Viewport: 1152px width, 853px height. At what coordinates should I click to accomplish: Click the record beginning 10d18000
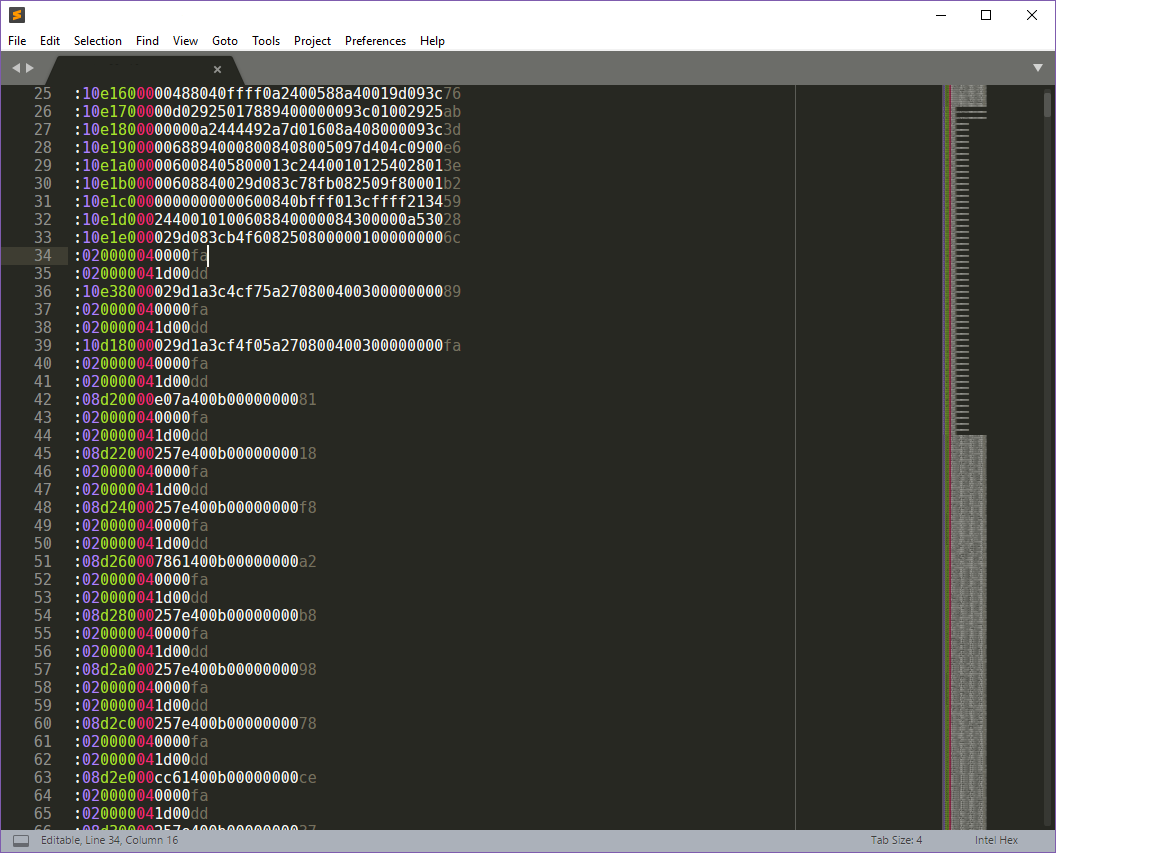[267, 346]
